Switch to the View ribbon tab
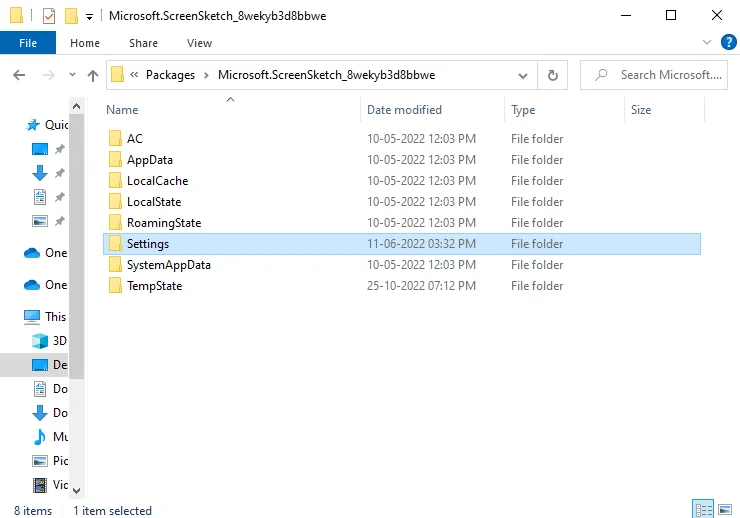740x518 pixels. point(199,43)
